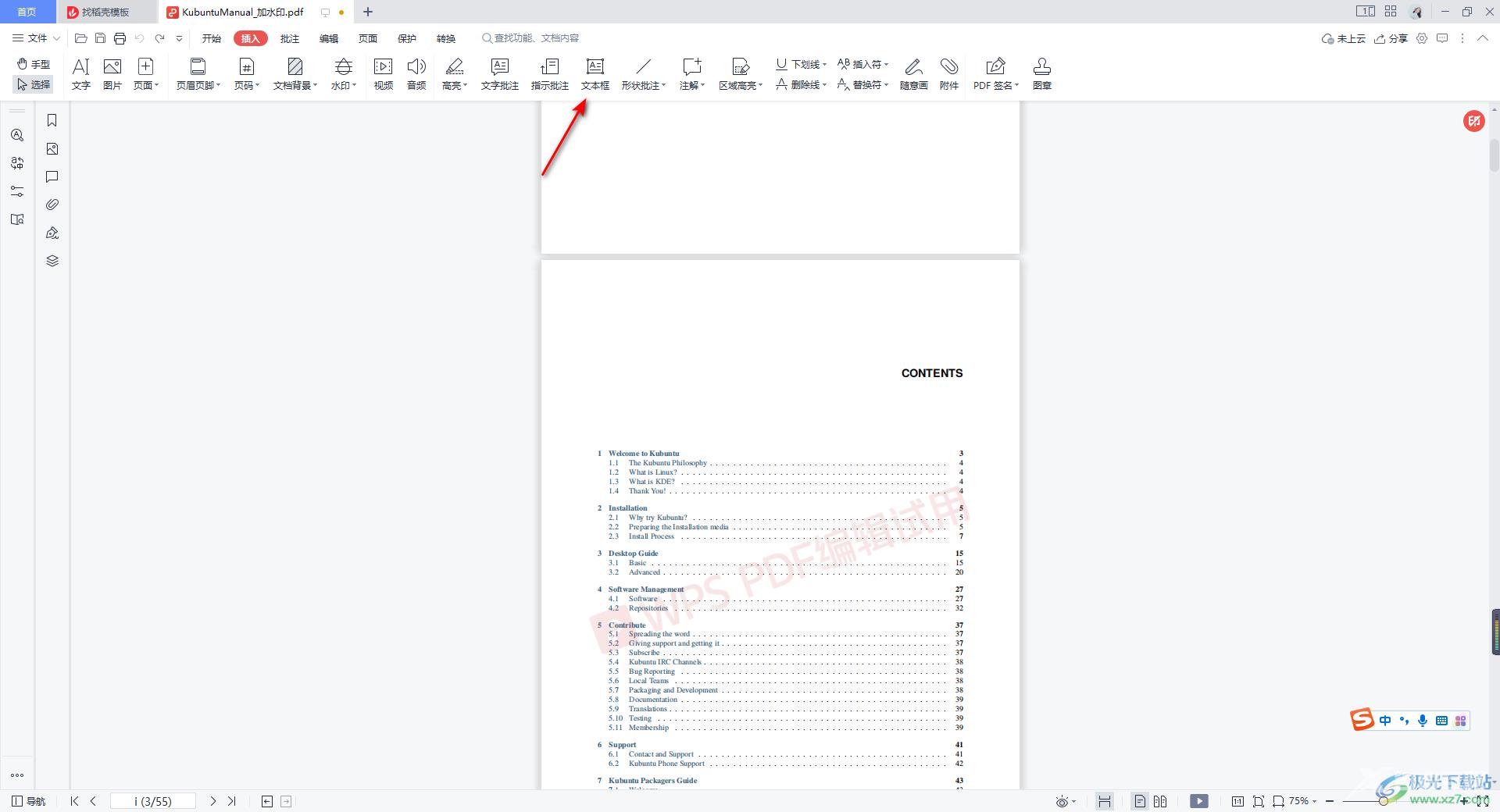Click the 分享 share button

1391,38
